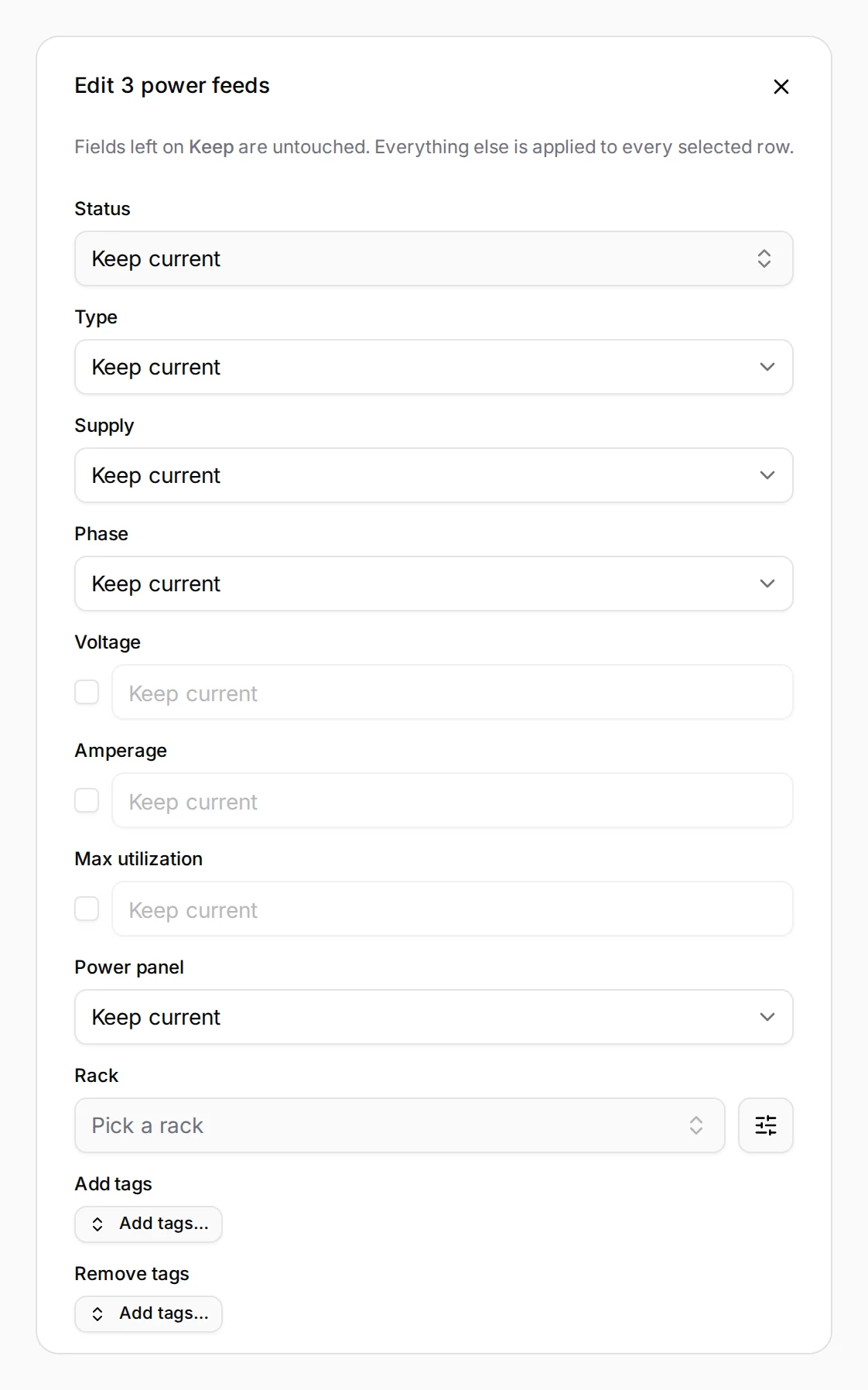Click the Phase field label
This screenshot has height=1390, width=868.
click(x=101, y=534)
